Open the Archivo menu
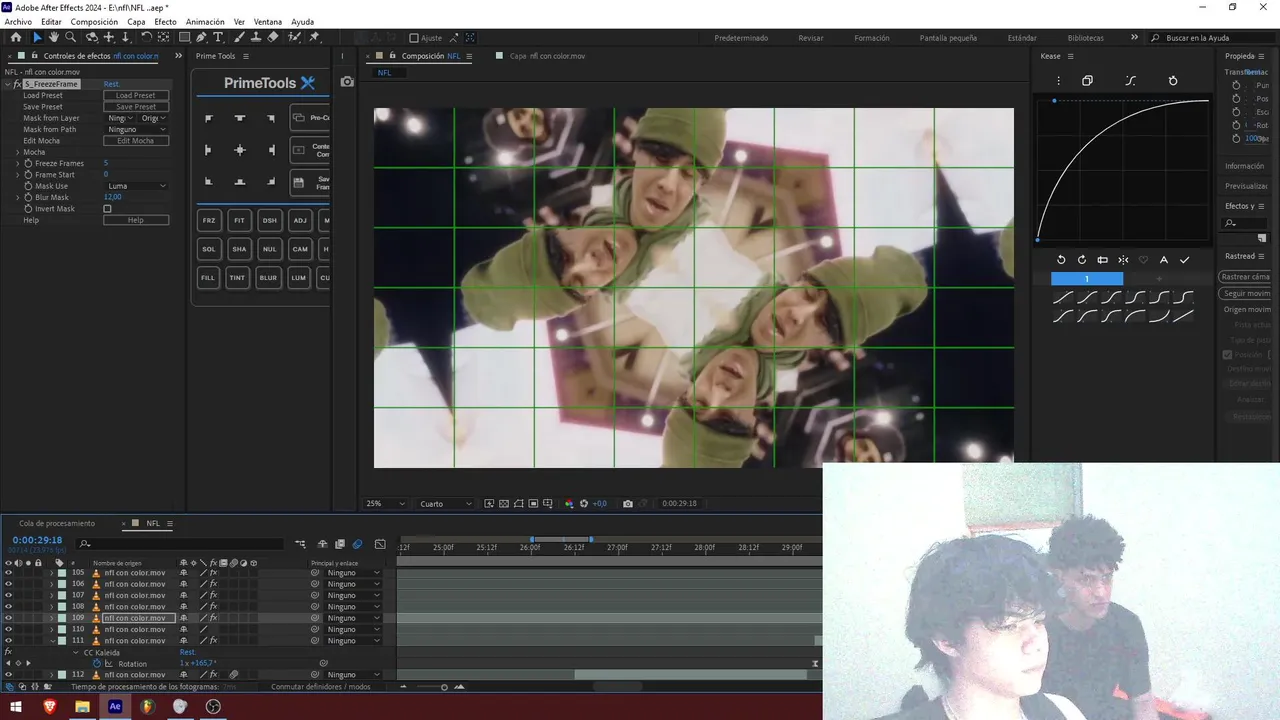This screenshot has height=720, width=1280. (18, 21)
